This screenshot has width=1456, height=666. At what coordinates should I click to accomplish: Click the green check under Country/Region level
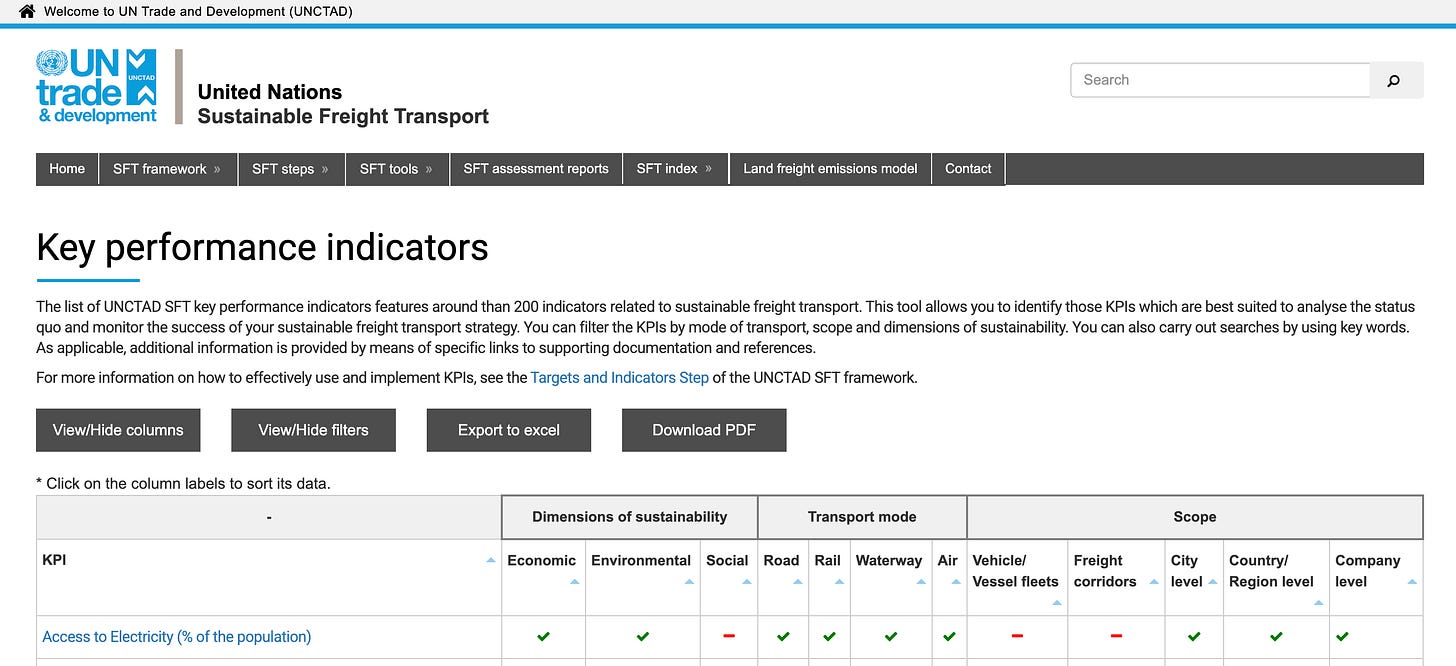tap(1276, 636)
